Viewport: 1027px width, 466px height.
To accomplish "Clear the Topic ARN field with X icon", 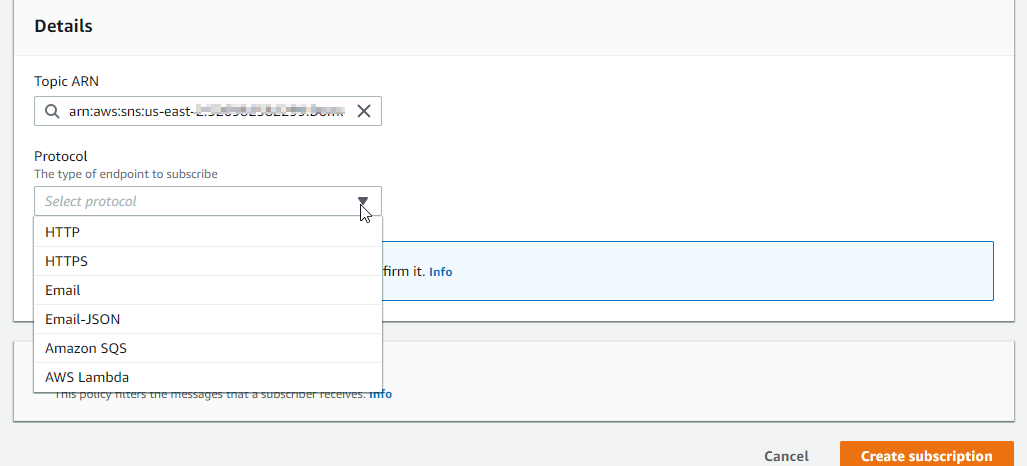I will 364,111.
